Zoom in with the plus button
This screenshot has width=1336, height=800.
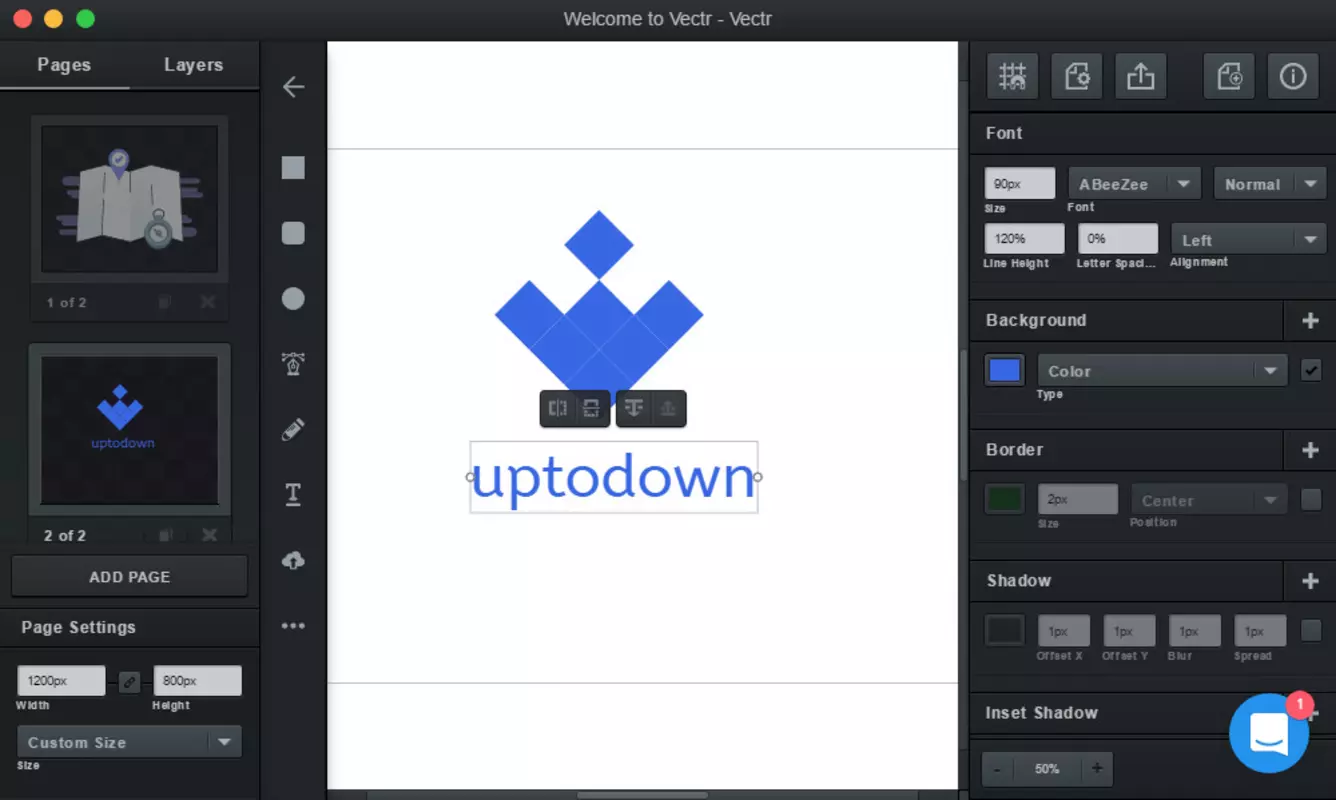1097,769
